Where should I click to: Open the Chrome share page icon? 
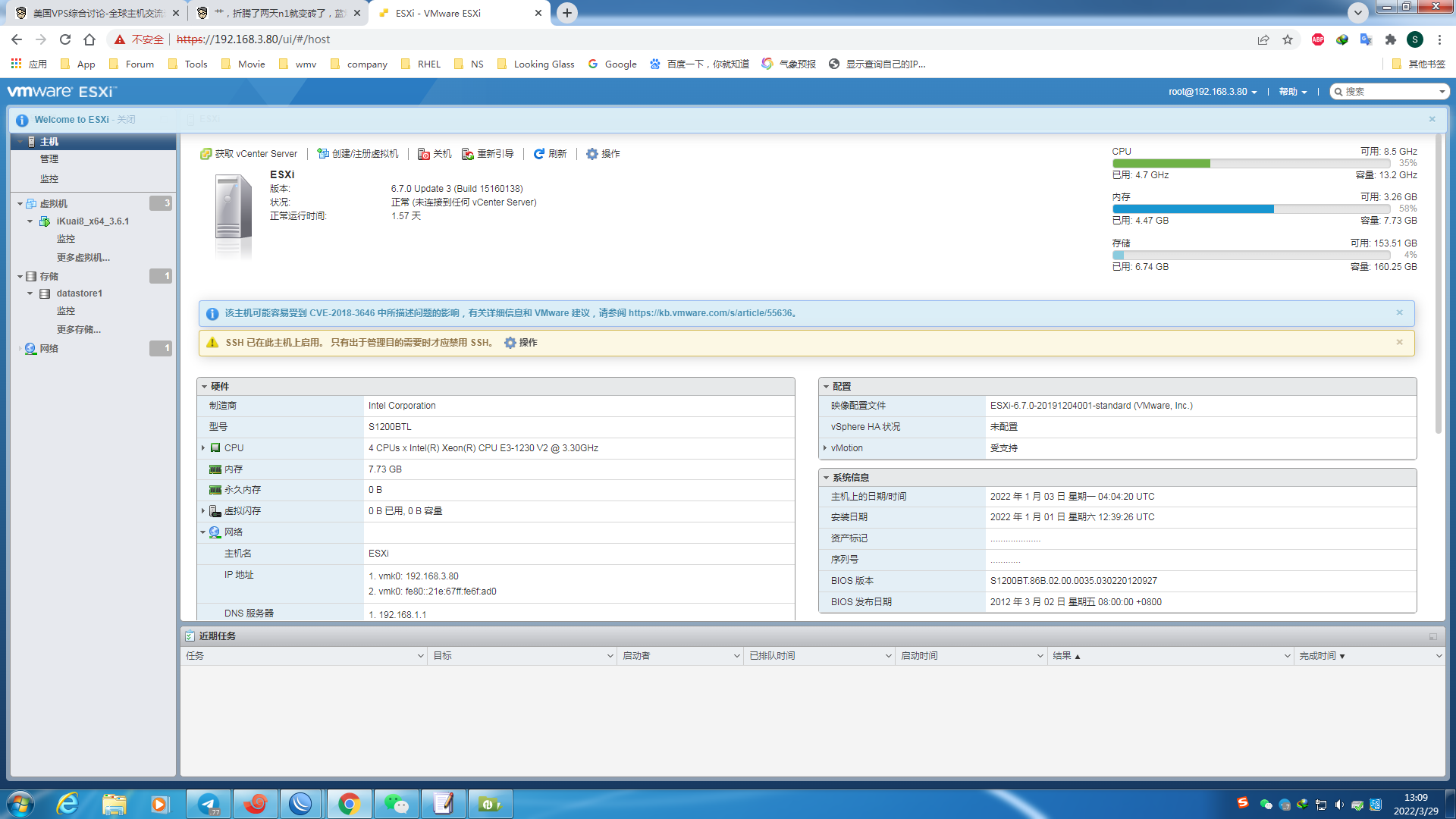coord(1263,39)
